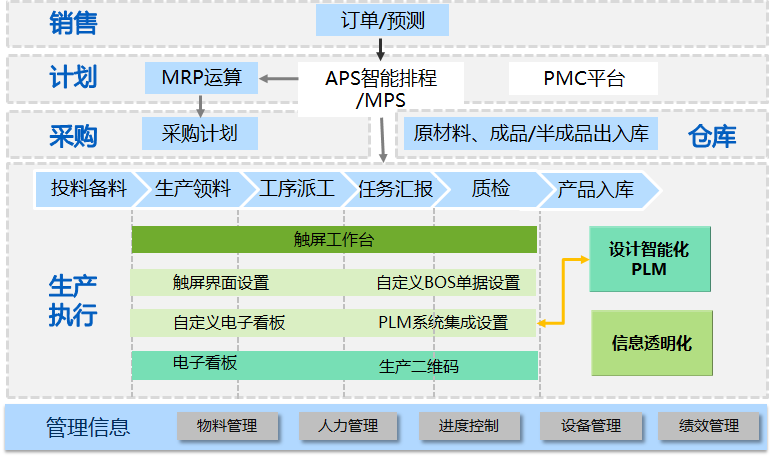Choose the 工序派工 process arrow
772x459 pixels.
pyautogui.click(x=295, y=189)
